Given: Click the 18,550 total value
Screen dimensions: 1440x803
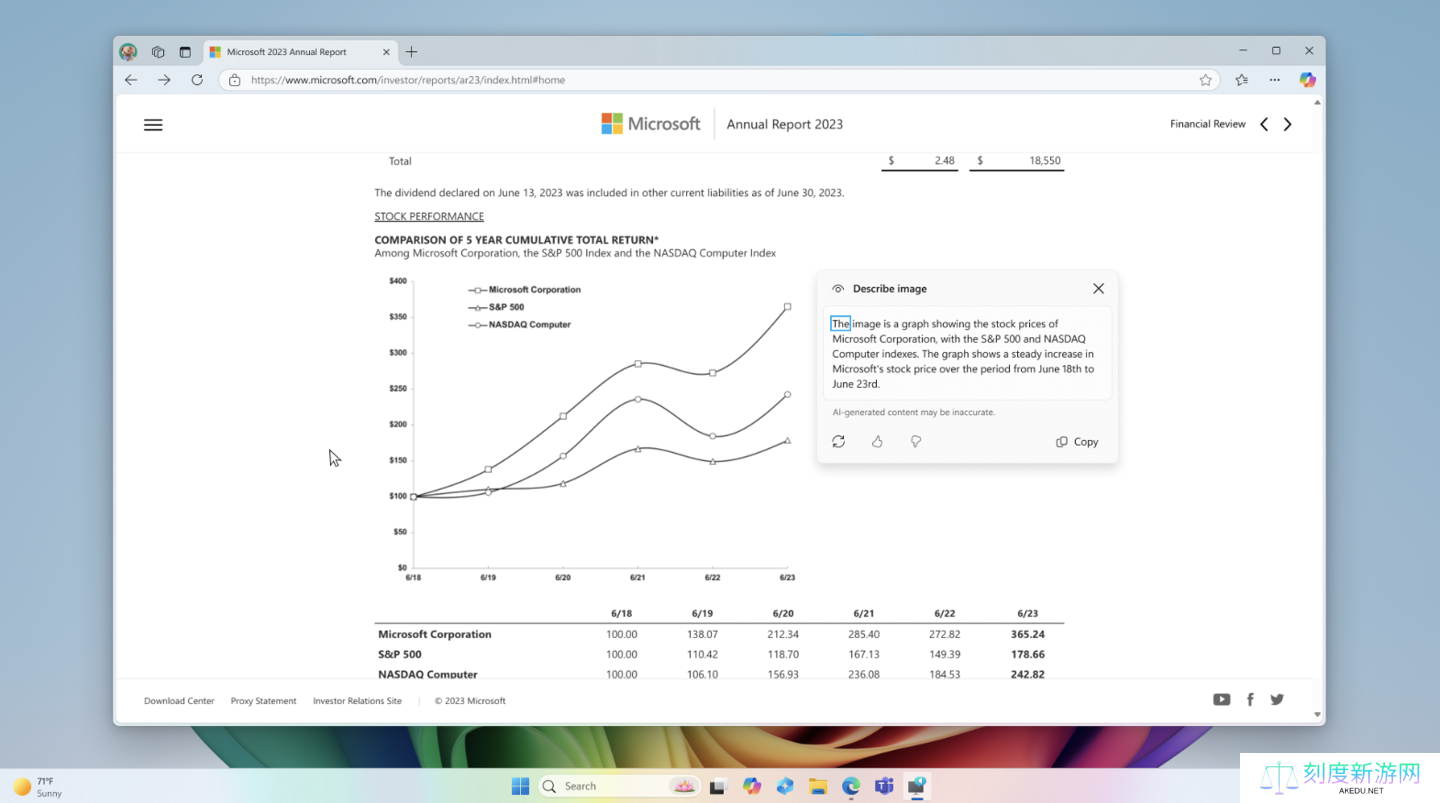Looking at the screenshot, I should coord(1044,161).
